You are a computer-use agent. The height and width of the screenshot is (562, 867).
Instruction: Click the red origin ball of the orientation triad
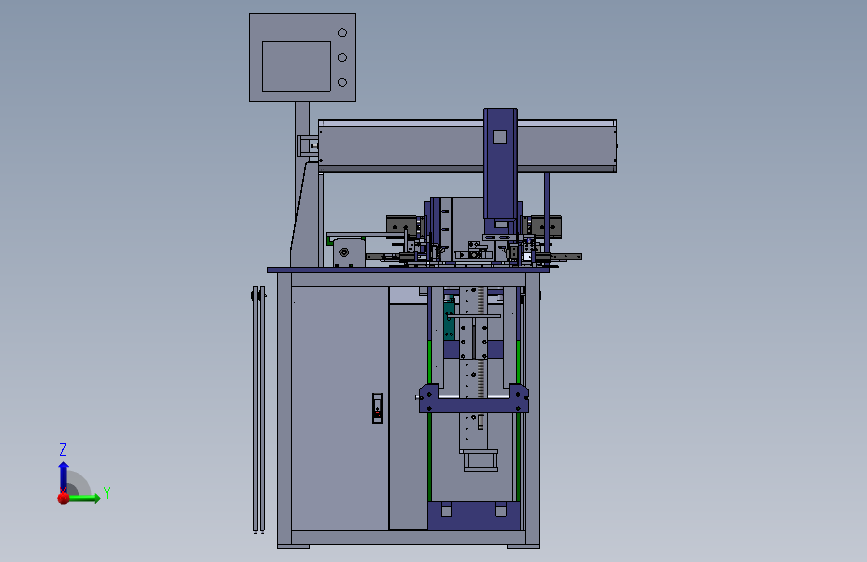[x=63, y=498]
